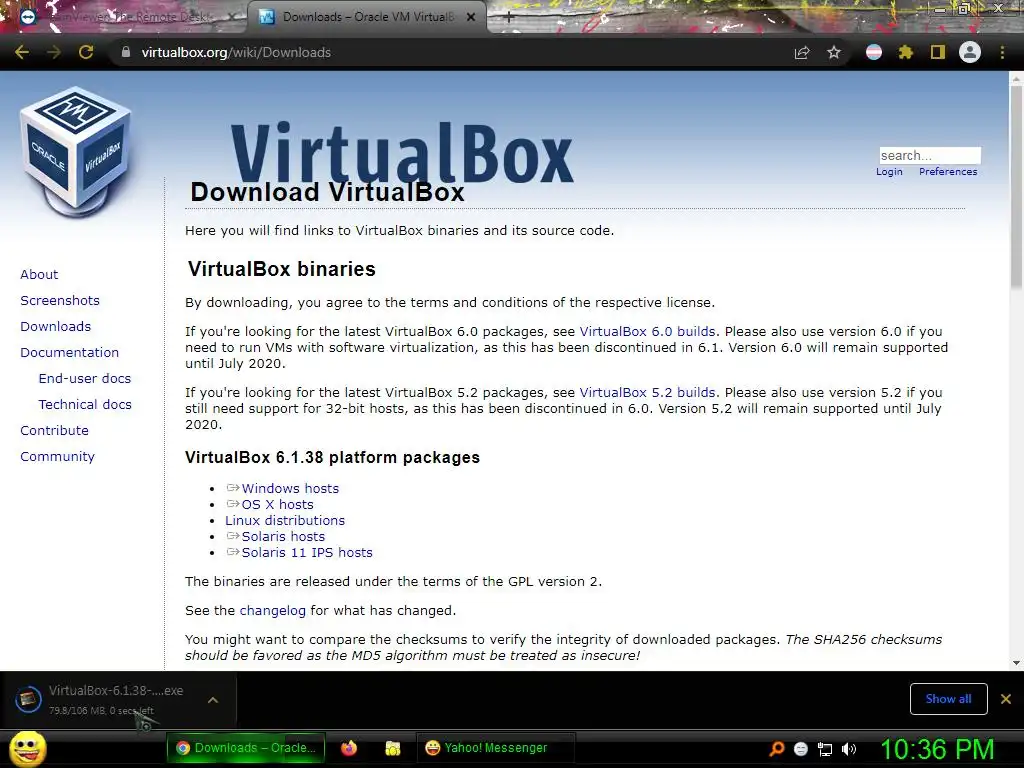The height and width of the screenshot is (768, 1024).
Task: Open End-user docs in the sidebar
Action: click(x=85, y=379)
